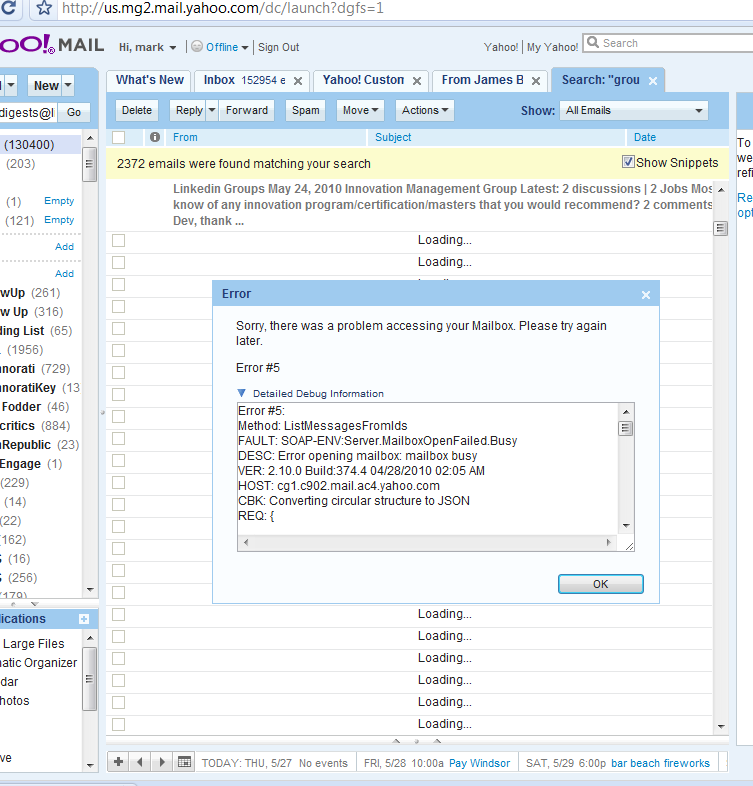Screen dimensions: 753x786
Task: Click OK in the Error dialog
Action: (601, 584)
